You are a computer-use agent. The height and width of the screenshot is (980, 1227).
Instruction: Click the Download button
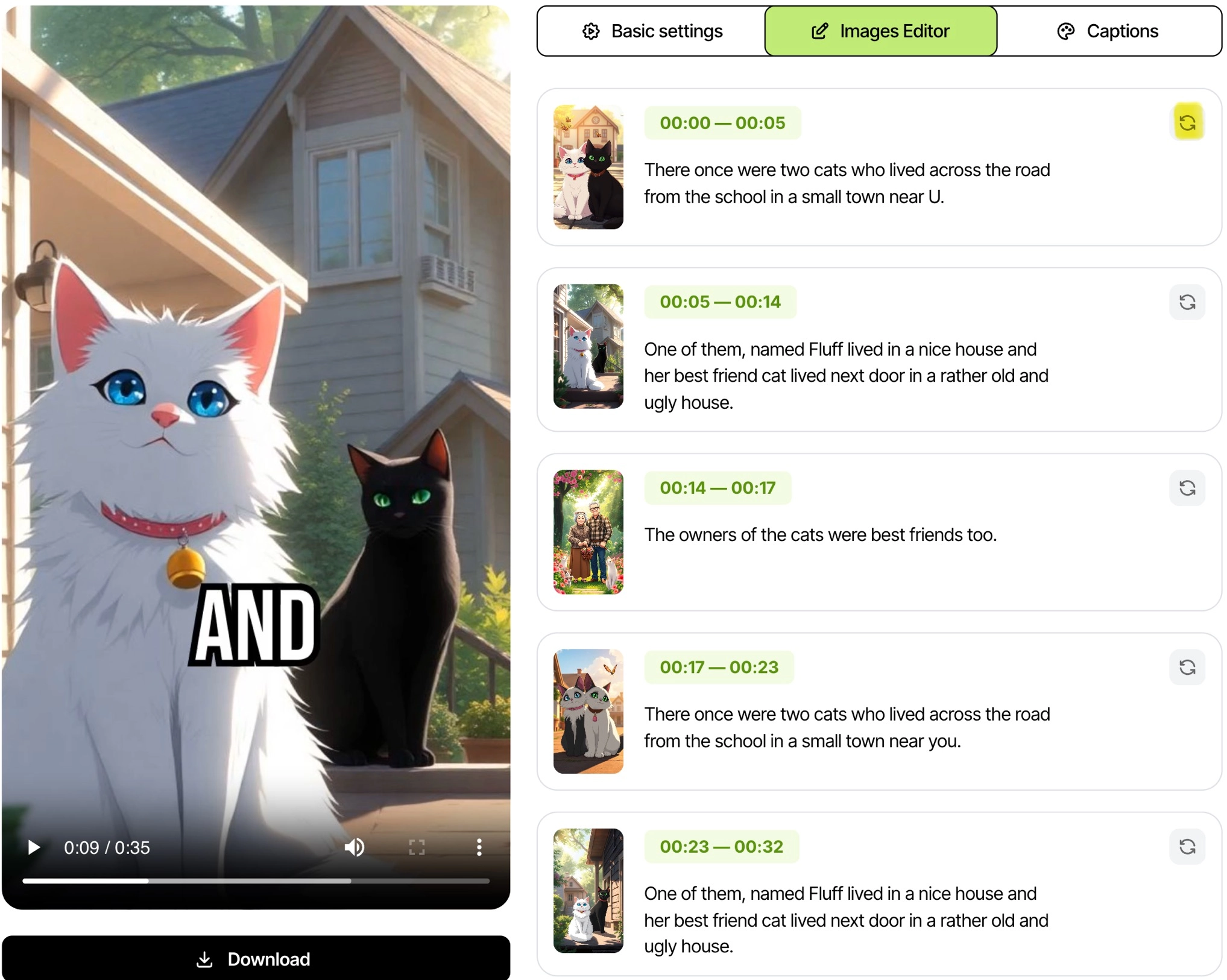click(x=256, y=958)
